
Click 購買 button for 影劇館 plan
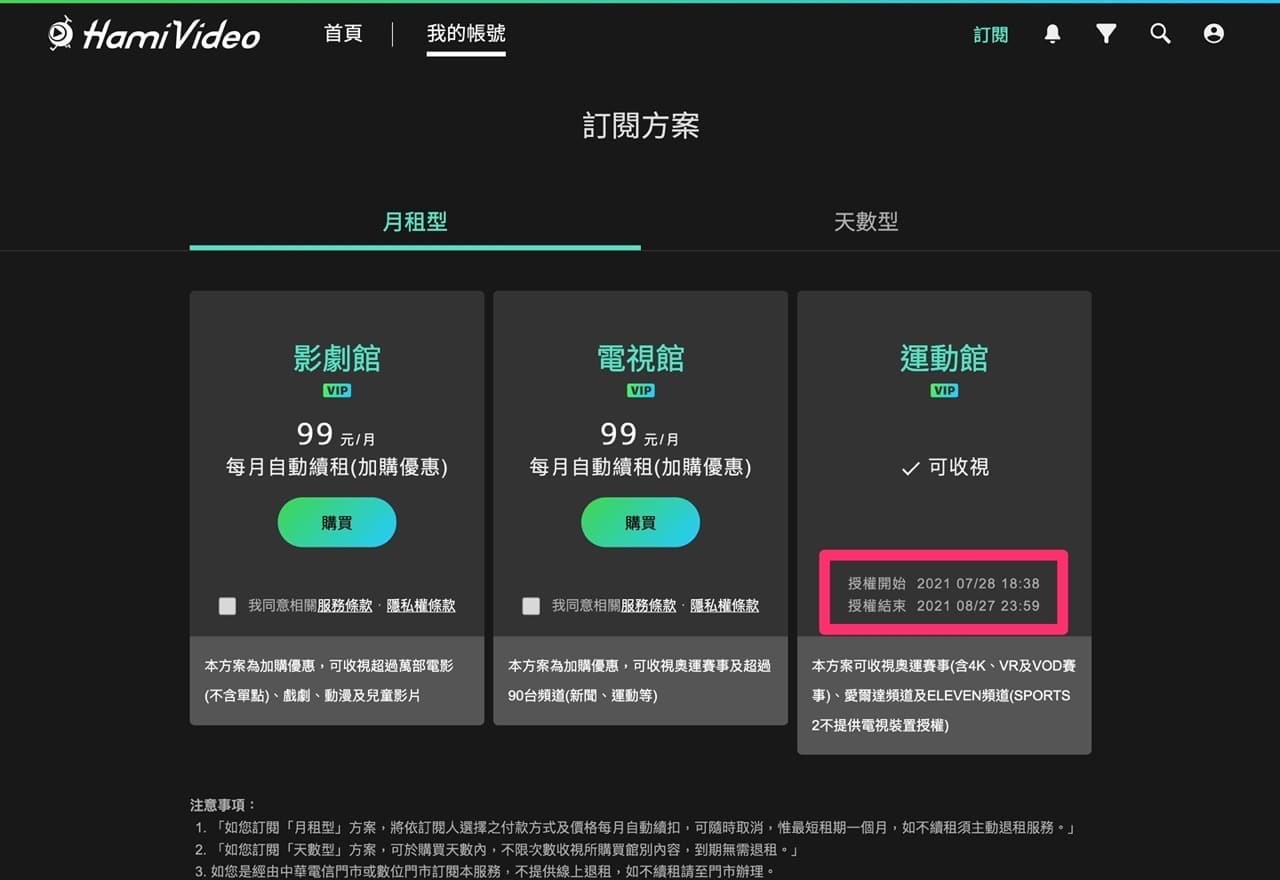[337, 522]
